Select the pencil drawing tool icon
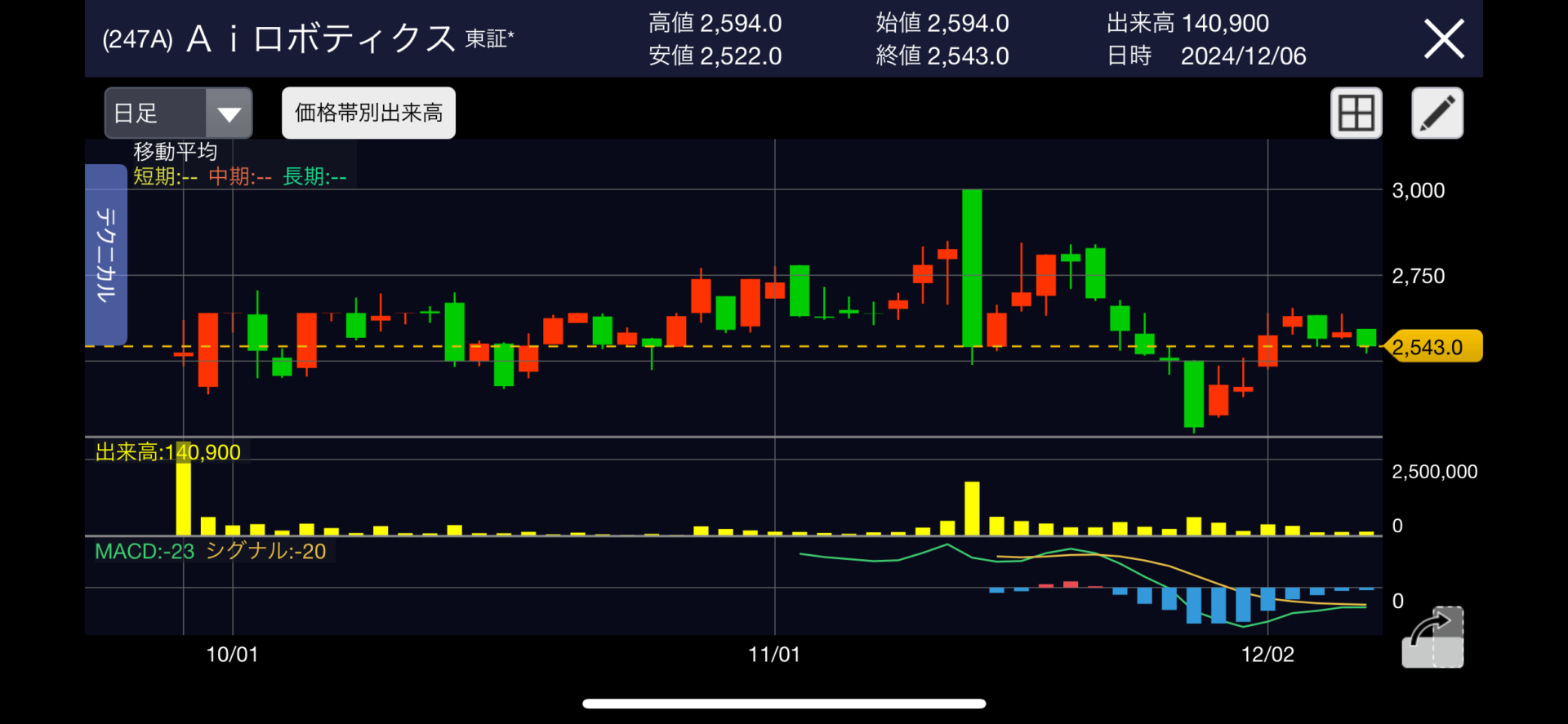Viewport: 1568px width, 724px height. [x=1437, y=113]
